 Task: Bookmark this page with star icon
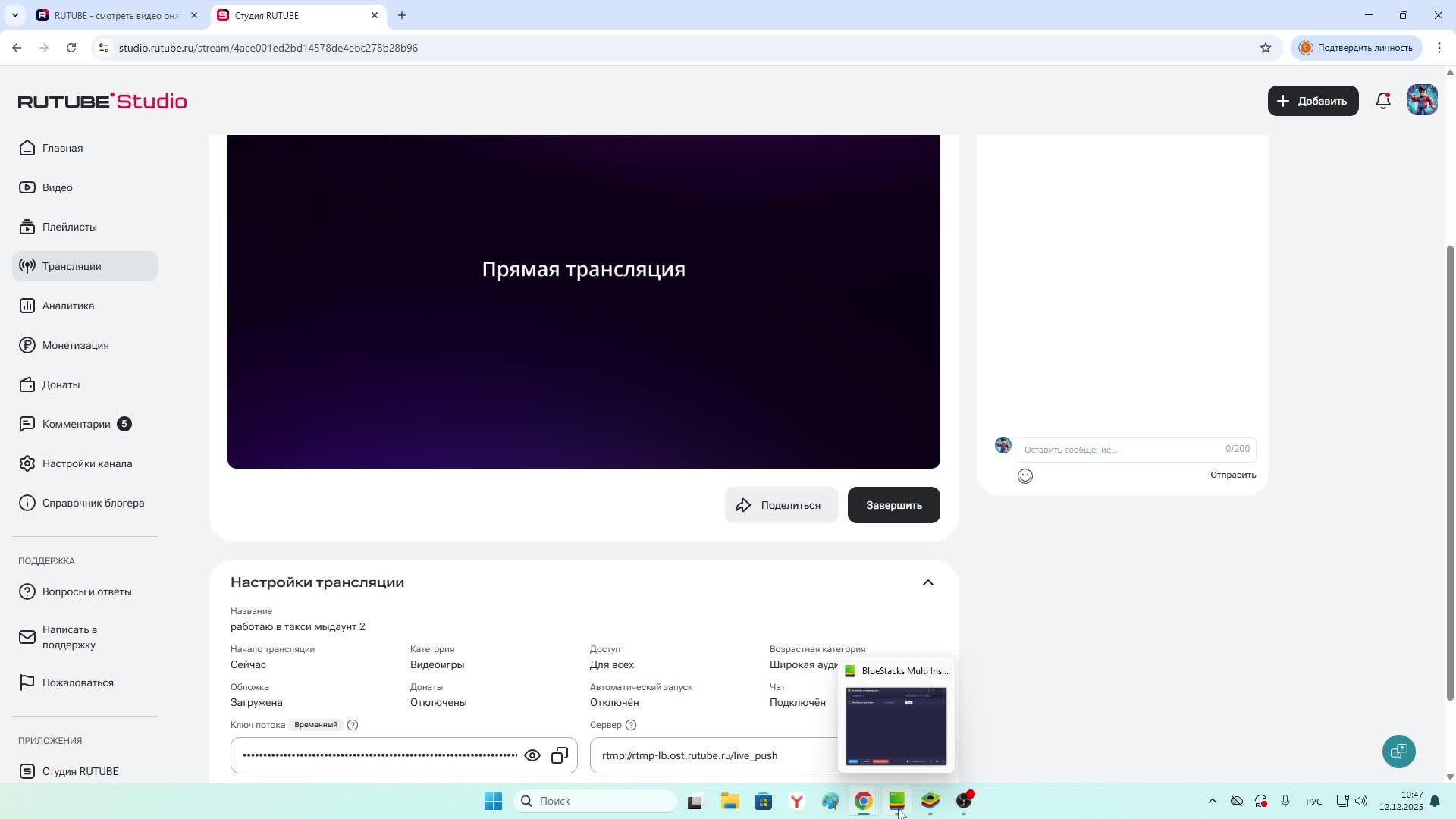click(x=1266, y=48)
